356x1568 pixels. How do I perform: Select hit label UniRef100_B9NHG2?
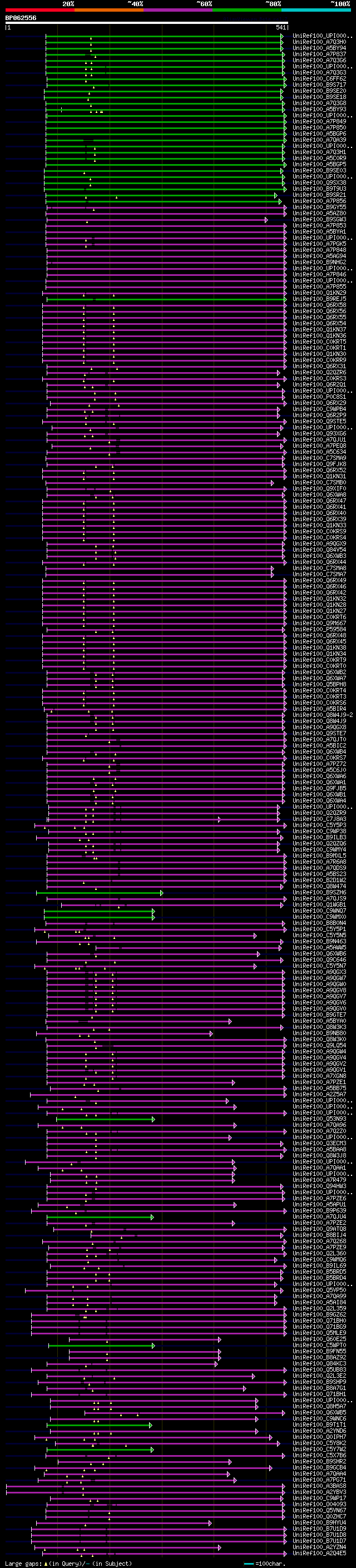point(319,263)
